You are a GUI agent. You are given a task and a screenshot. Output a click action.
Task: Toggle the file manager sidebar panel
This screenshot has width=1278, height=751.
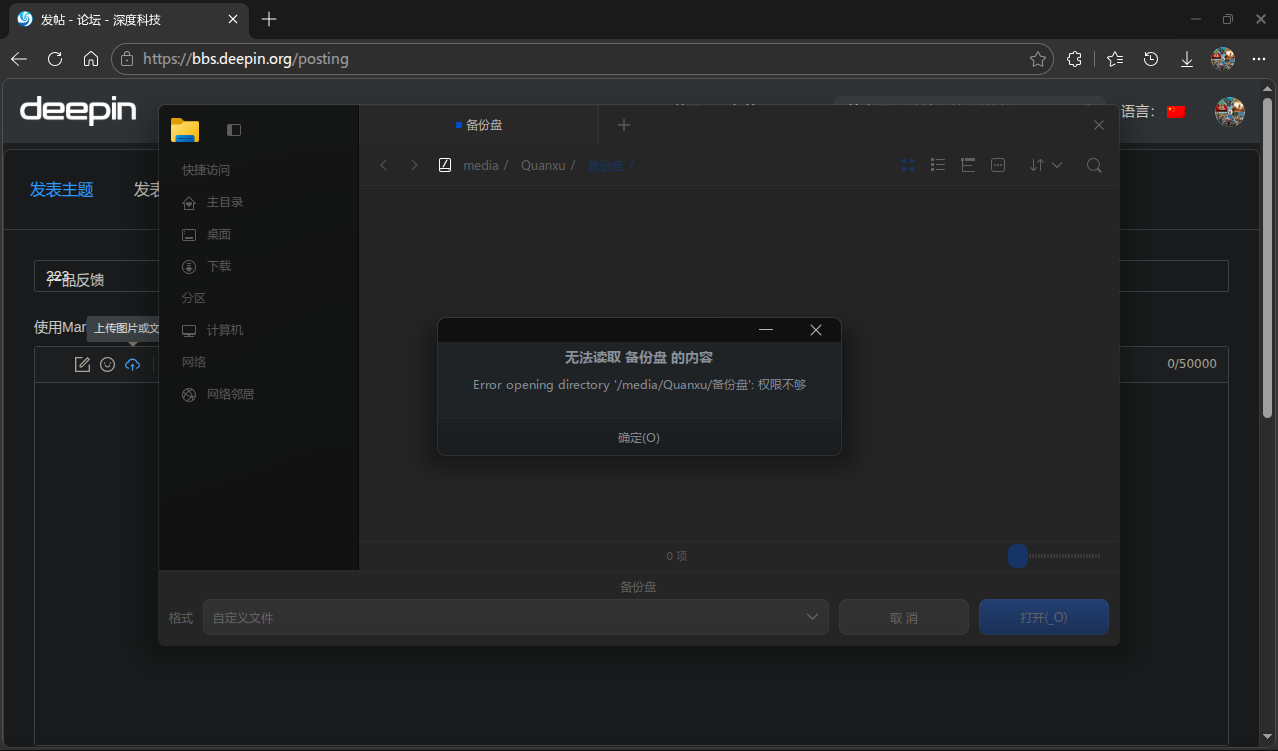[x=234, y=130]
